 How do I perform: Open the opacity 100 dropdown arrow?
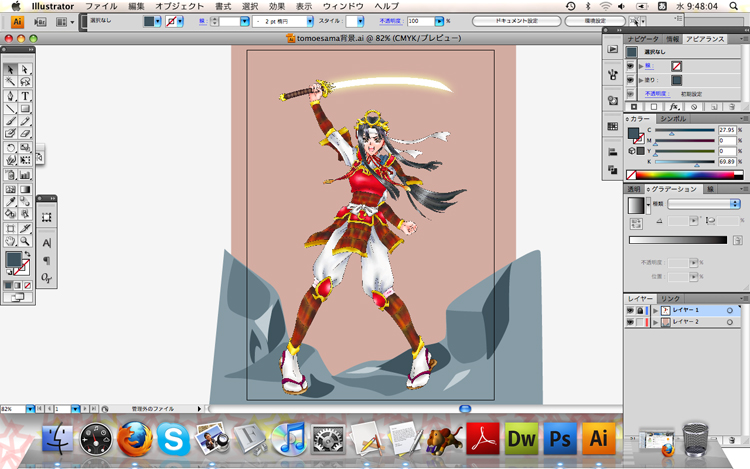tap(439, 21)
